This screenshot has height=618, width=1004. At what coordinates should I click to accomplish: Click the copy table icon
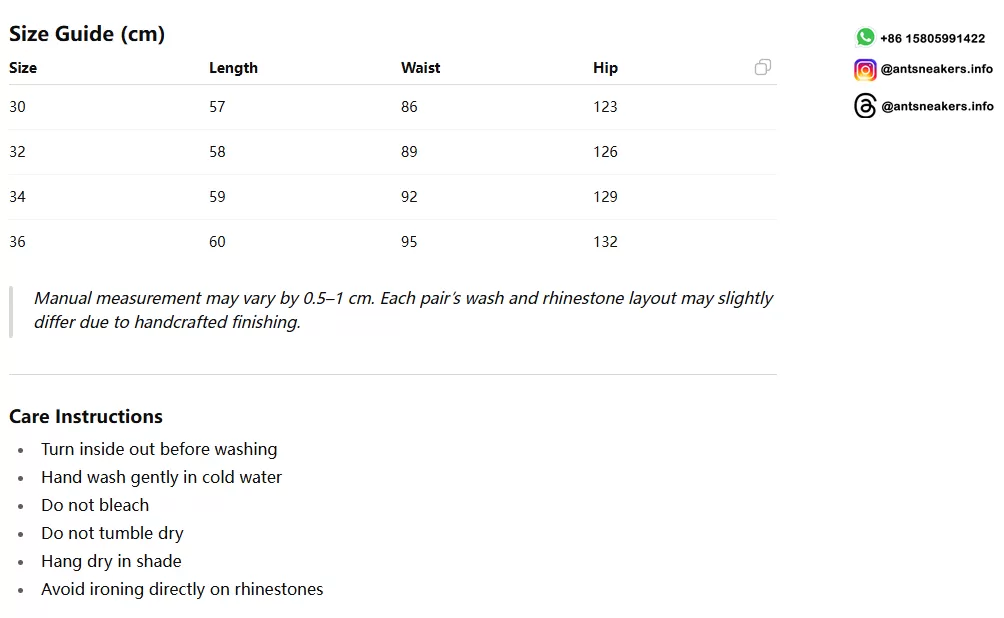(x=763, y=67)
